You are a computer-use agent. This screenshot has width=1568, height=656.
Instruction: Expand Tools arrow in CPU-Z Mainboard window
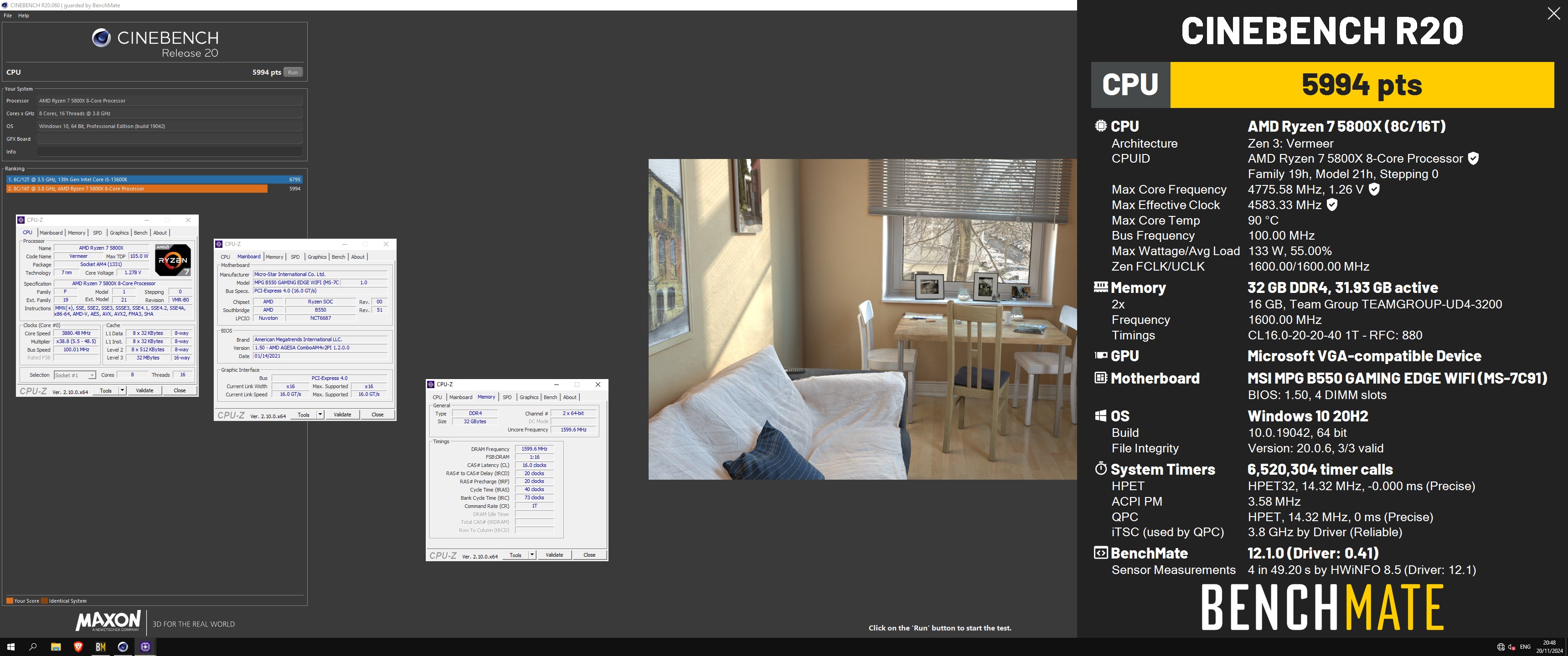point(320,415)
